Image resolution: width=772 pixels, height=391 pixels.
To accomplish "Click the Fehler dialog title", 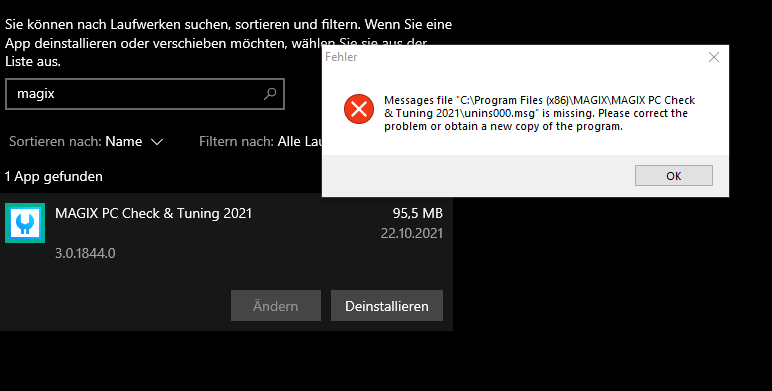I will point(341,57).
